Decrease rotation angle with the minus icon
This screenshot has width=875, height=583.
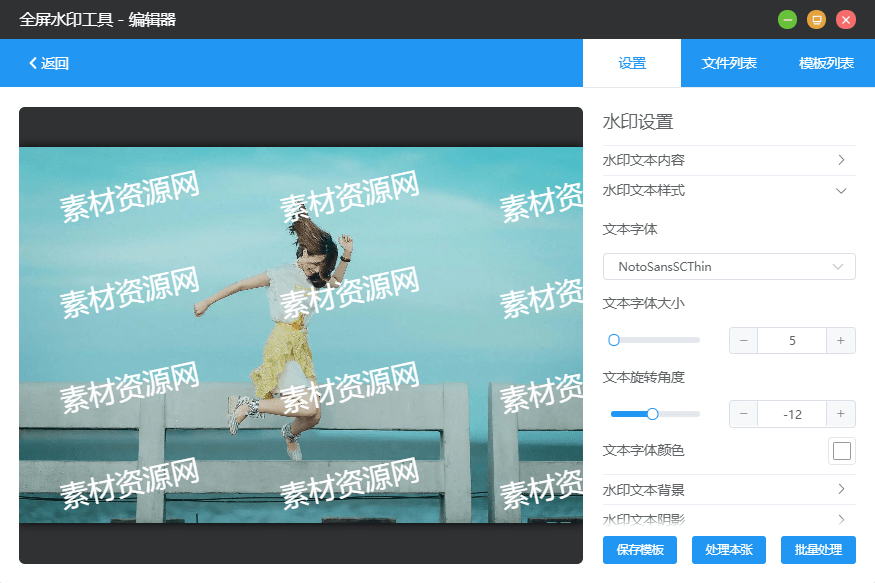pyautogui.click(x=744, y=414)
